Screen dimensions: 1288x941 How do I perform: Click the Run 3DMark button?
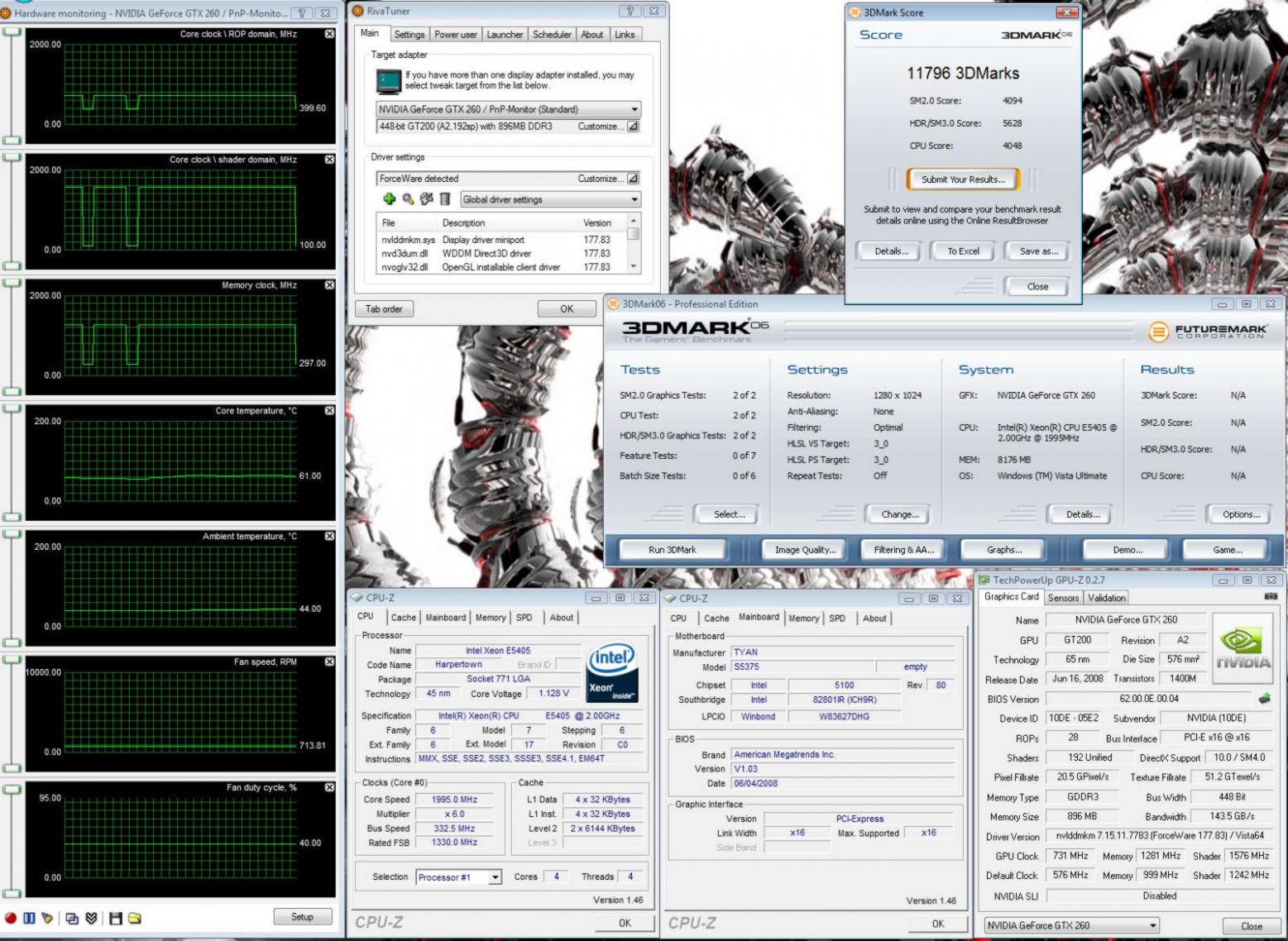[673, 550]
